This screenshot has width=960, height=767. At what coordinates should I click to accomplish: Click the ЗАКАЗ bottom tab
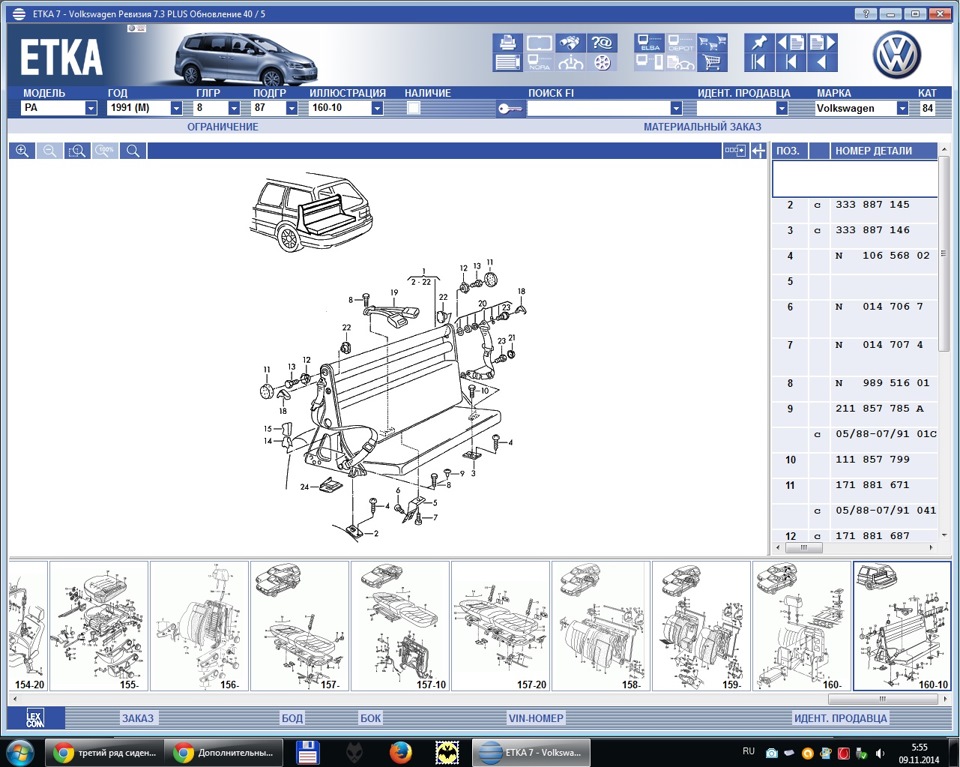138,718
